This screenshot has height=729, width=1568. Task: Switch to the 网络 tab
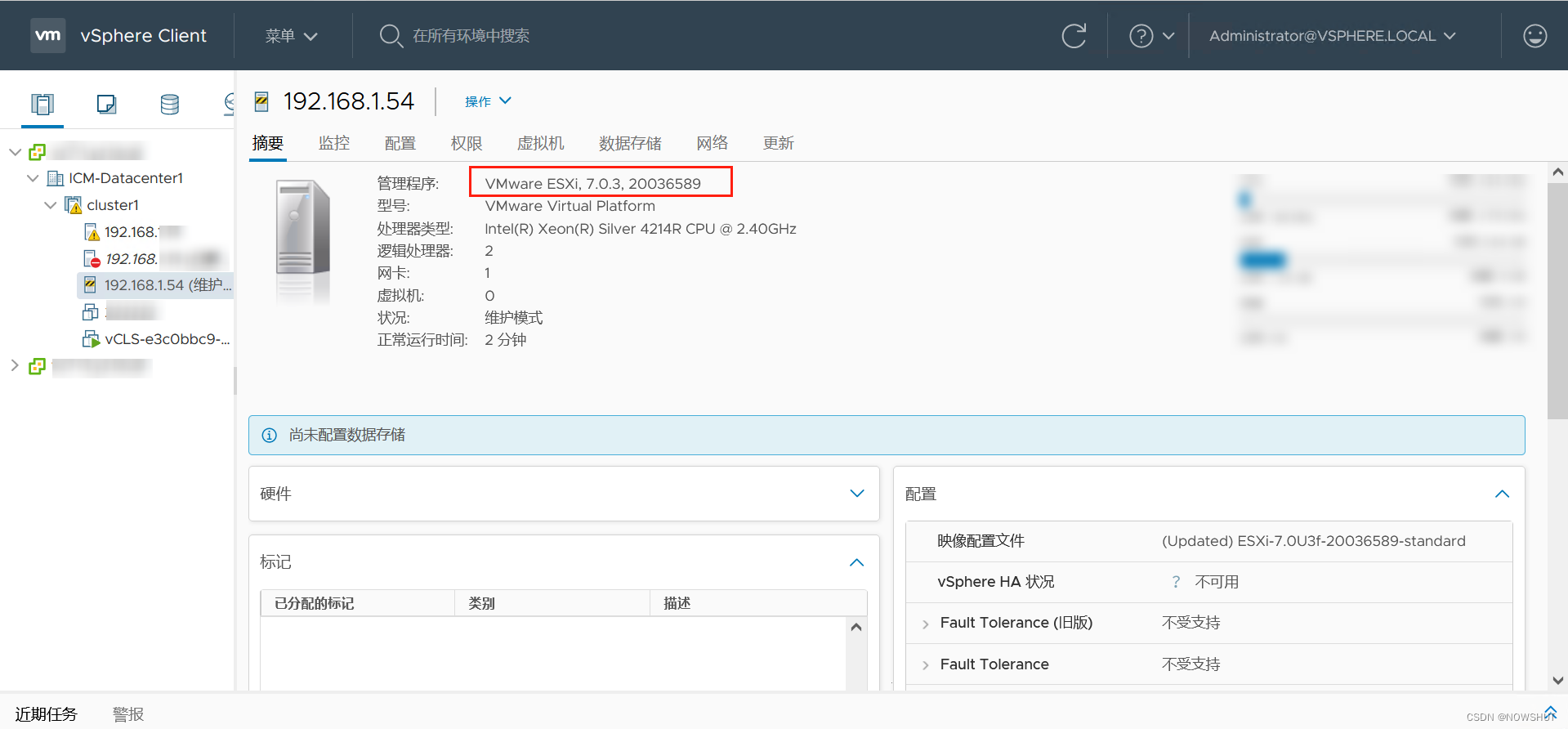(x=713, y=143)
